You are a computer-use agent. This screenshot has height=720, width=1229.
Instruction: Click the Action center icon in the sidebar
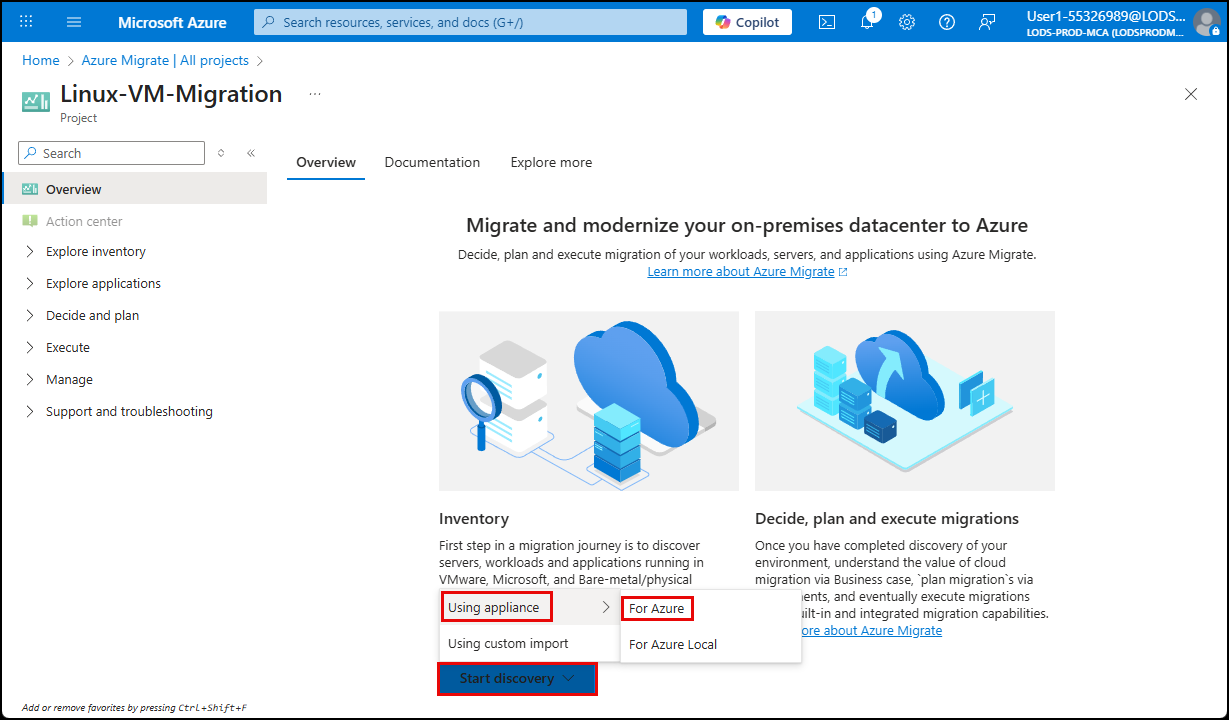[x=30, y=221]
